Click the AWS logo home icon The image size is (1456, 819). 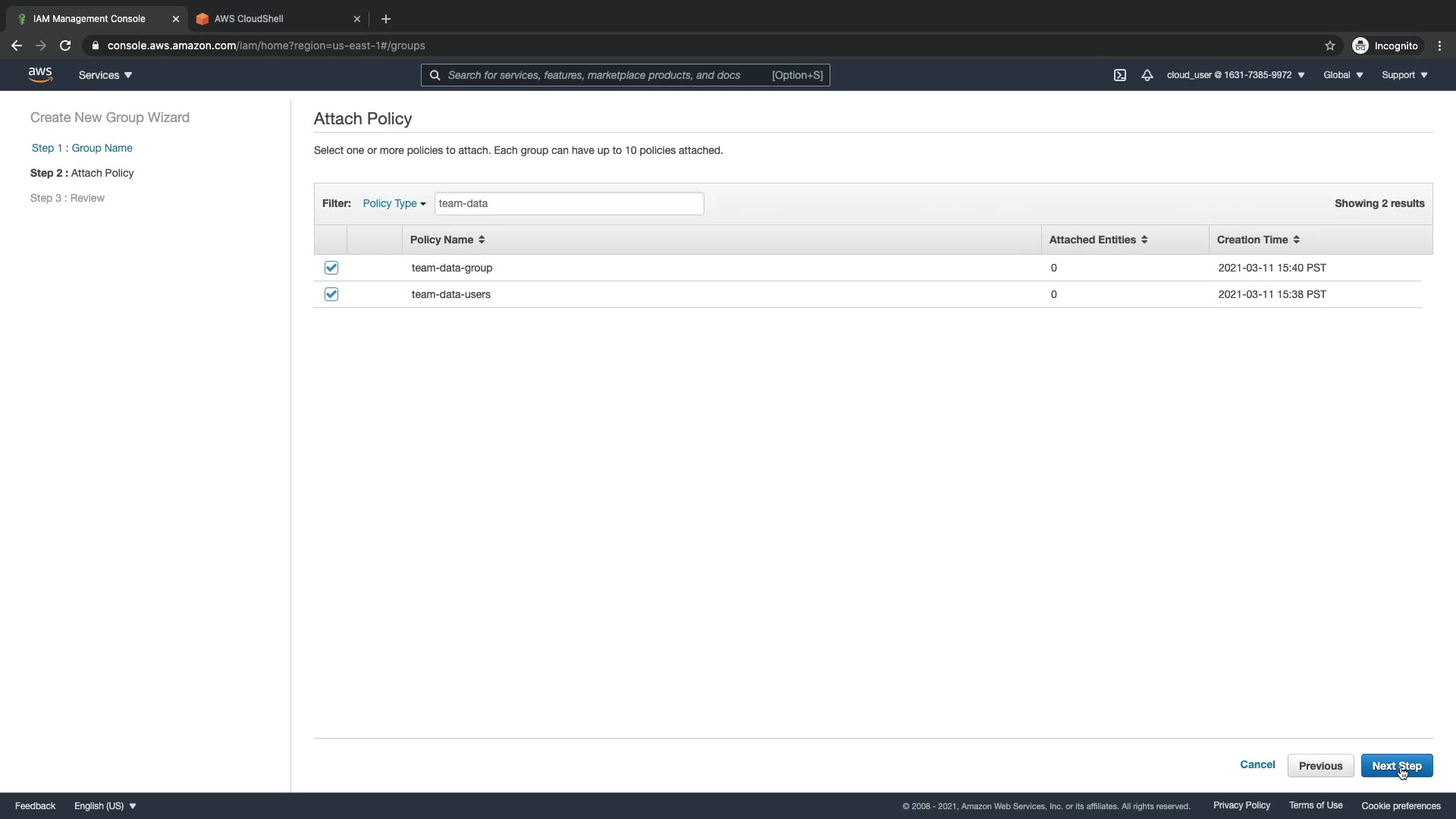(x=40, y=74)
